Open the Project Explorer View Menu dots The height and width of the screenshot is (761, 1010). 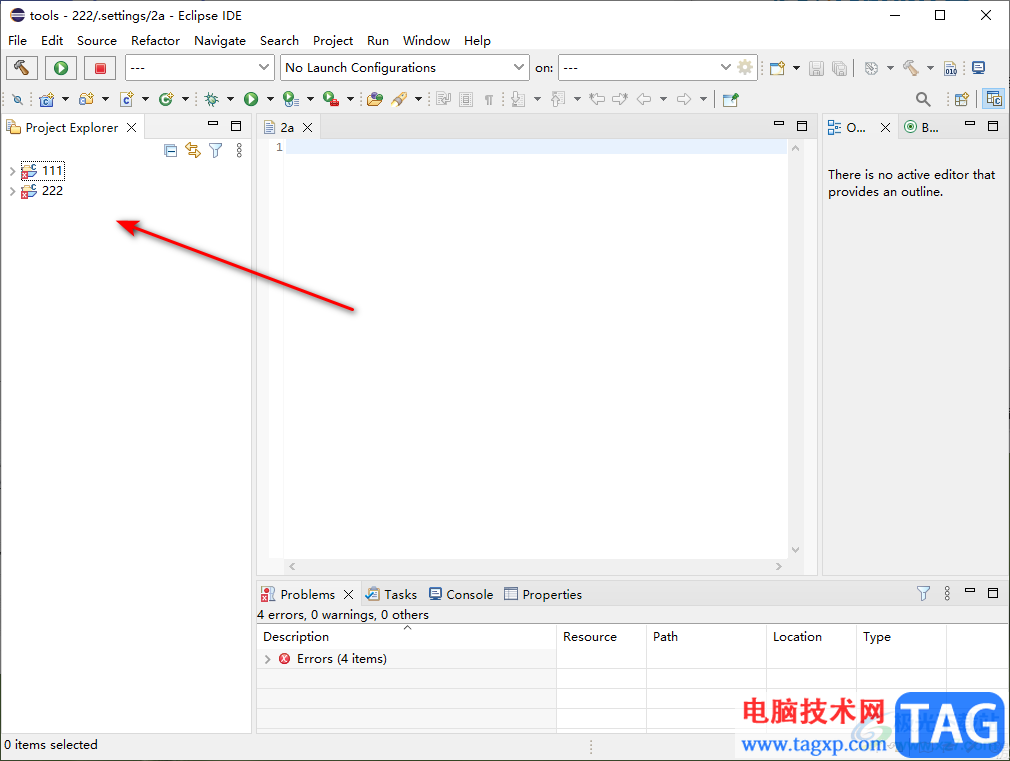click(239, 150)
